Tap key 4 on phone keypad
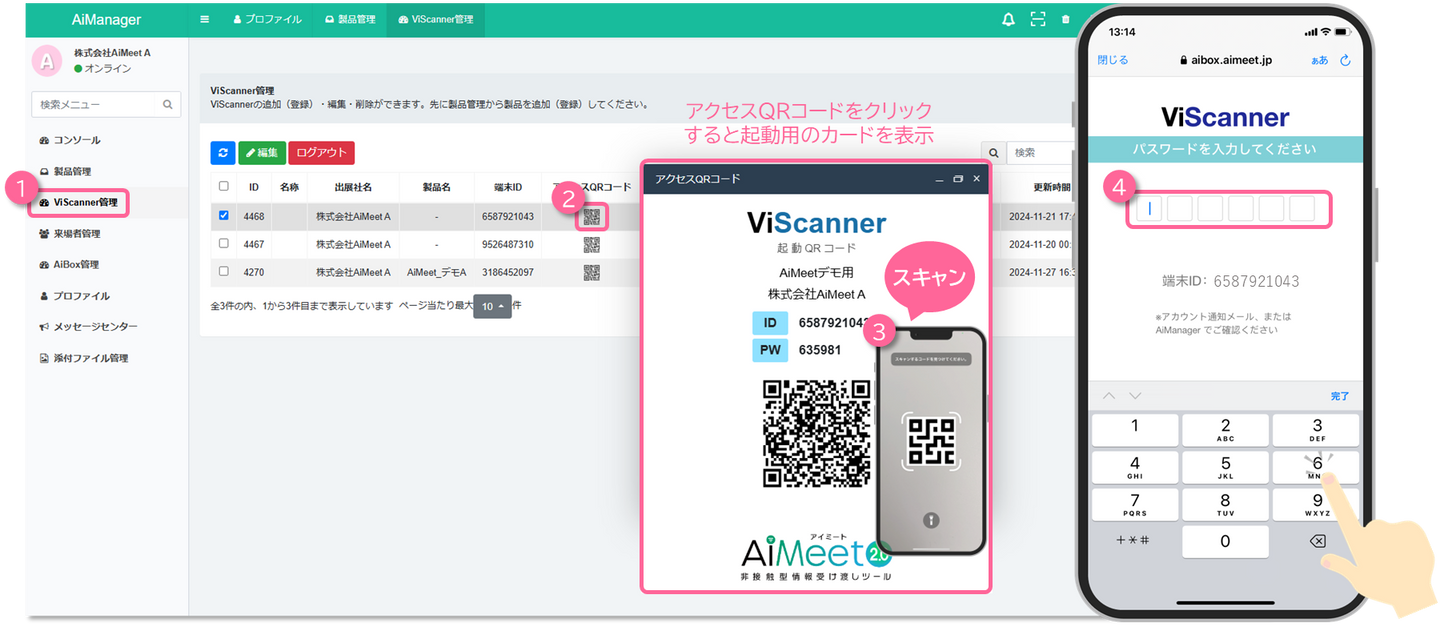Image resolution: width=1452 pixels, height=639 pixels. tap(1134, 467)
